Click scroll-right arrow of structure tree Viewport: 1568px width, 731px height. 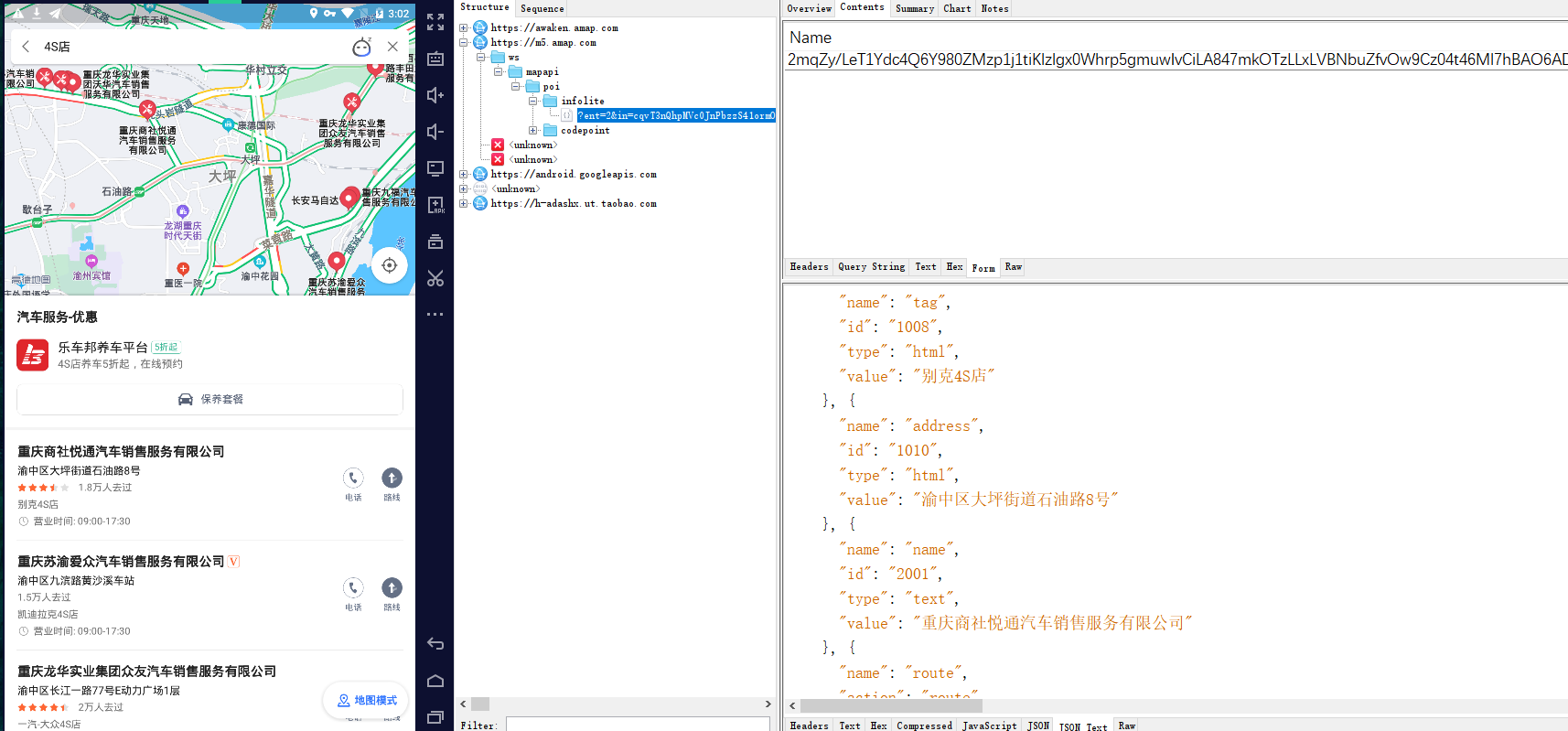pos(768,704)
